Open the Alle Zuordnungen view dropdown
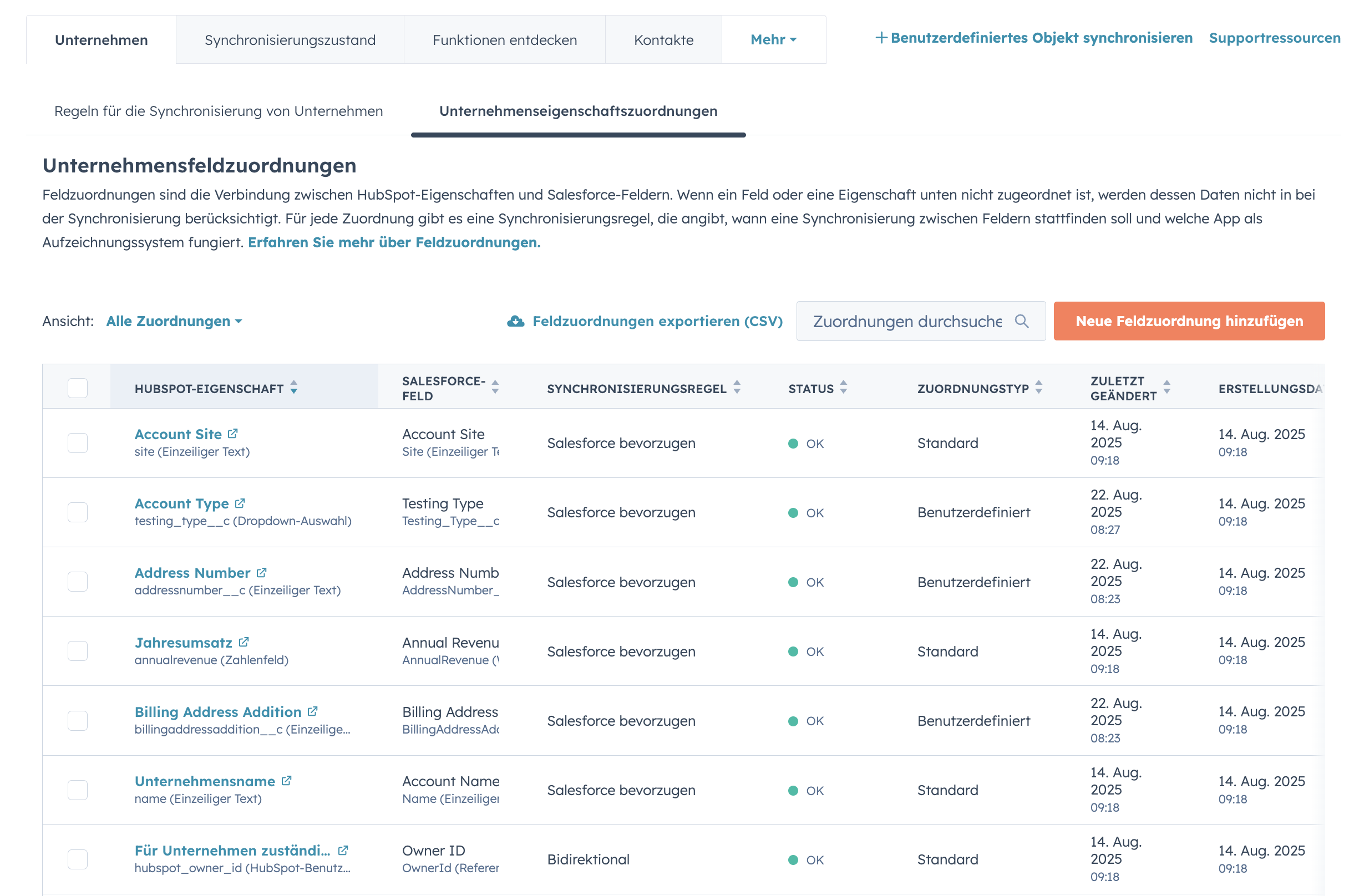The image size is (1349, 896). point(173,321)
